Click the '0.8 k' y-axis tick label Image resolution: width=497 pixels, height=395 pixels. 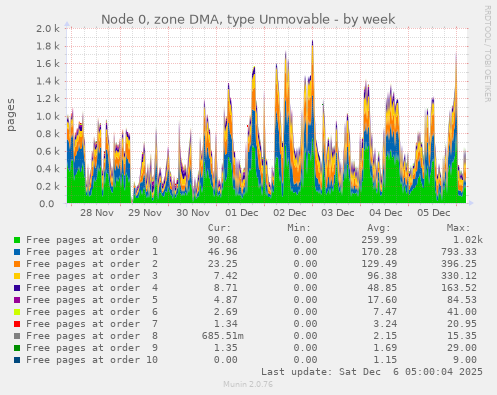tap(48, 134)
